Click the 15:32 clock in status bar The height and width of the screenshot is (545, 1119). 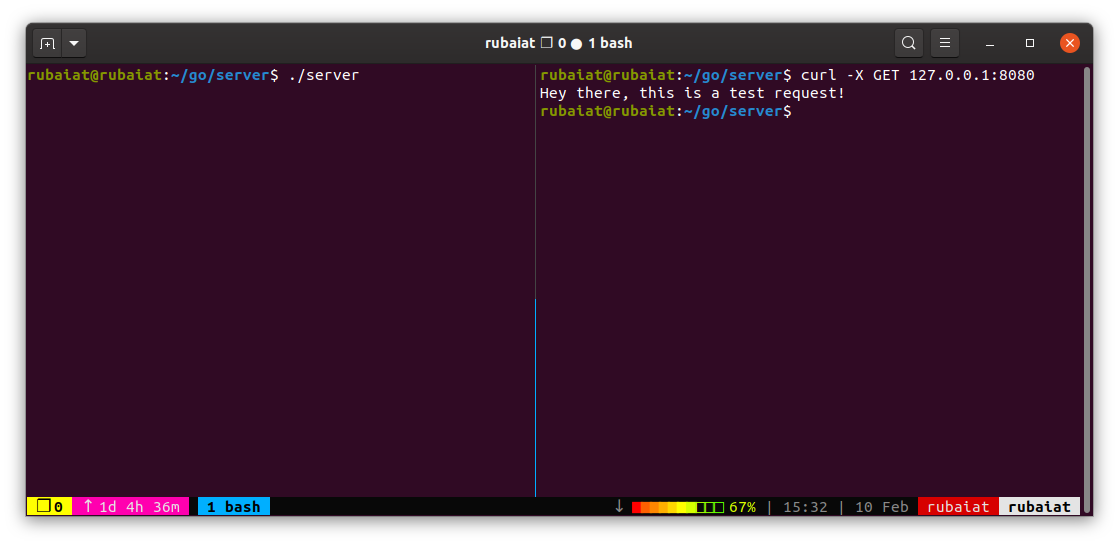pyautogui.click(x=805, y=507)
